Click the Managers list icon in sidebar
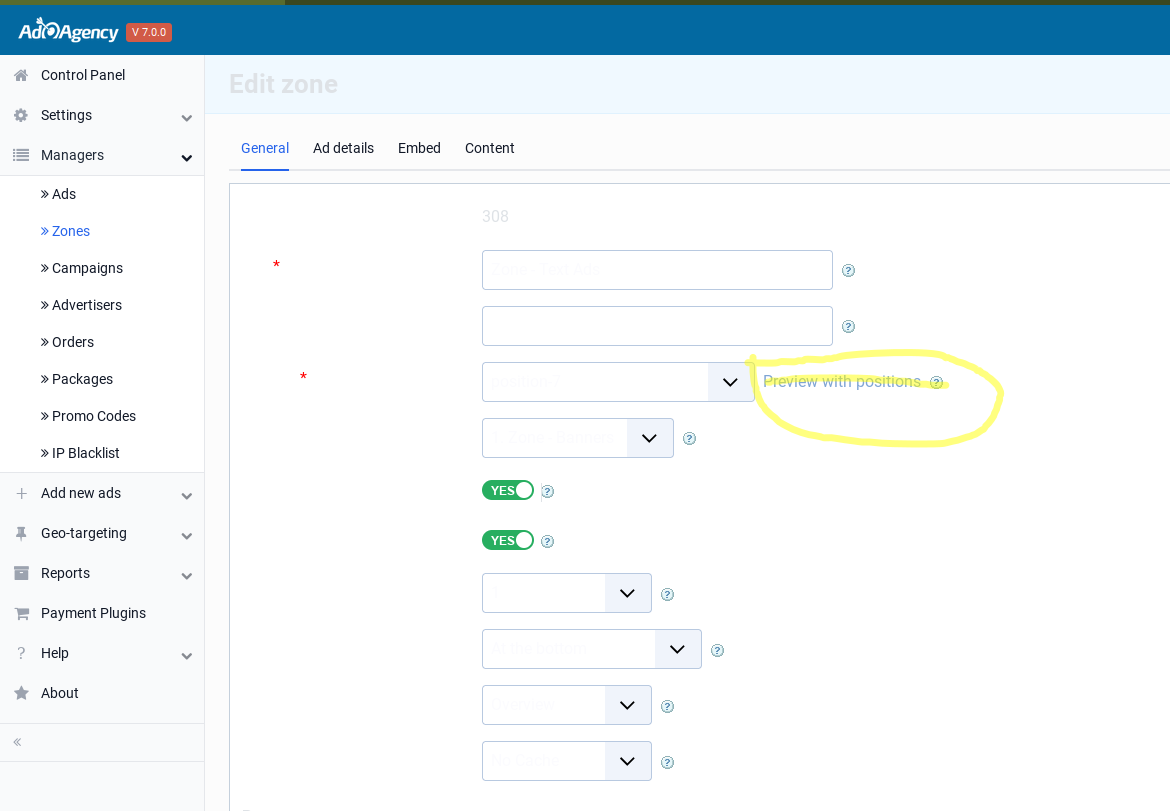Viewport: 1170px width, 811px height. (21, 155)
